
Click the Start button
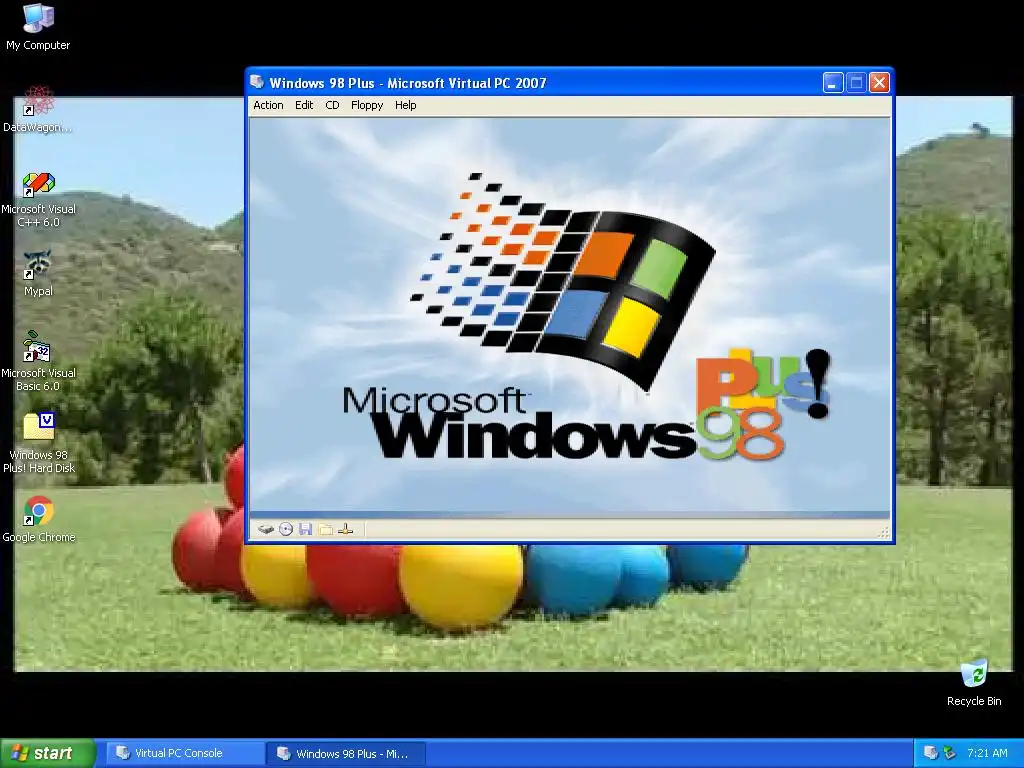(48, 753)
